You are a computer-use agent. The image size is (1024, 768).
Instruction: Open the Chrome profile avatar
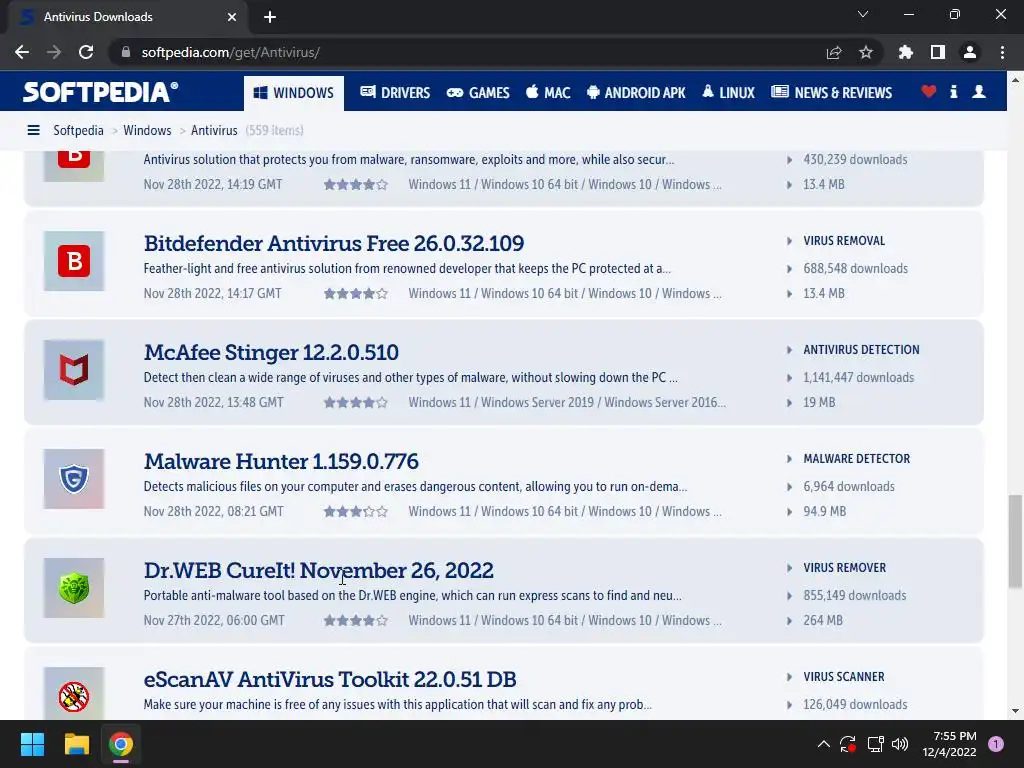970,52
